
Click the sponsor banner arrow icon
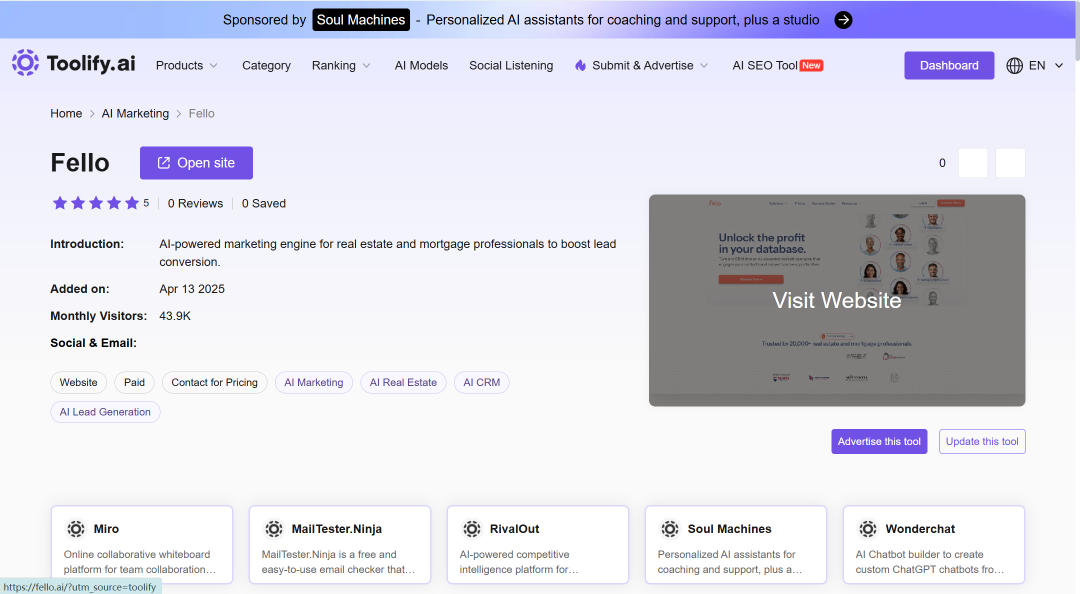click(843, 20)
